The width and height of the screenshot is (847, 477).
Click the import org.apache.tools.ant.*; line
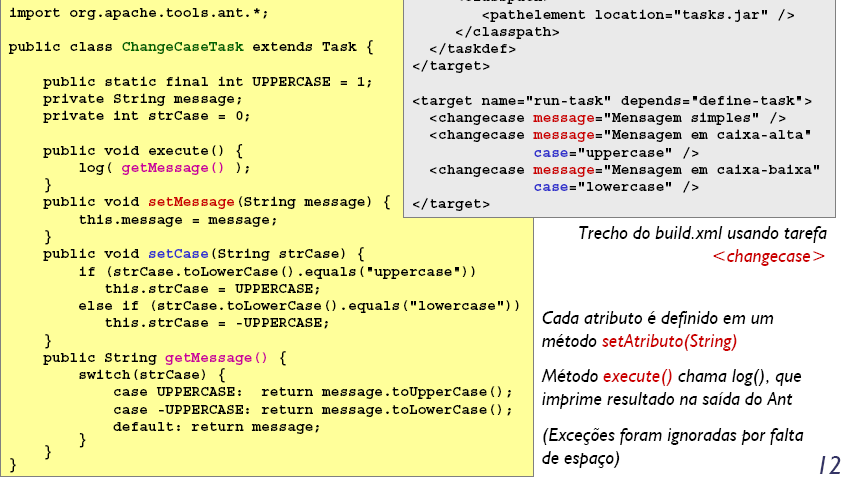pyautogui.click(x=139, y=13)
